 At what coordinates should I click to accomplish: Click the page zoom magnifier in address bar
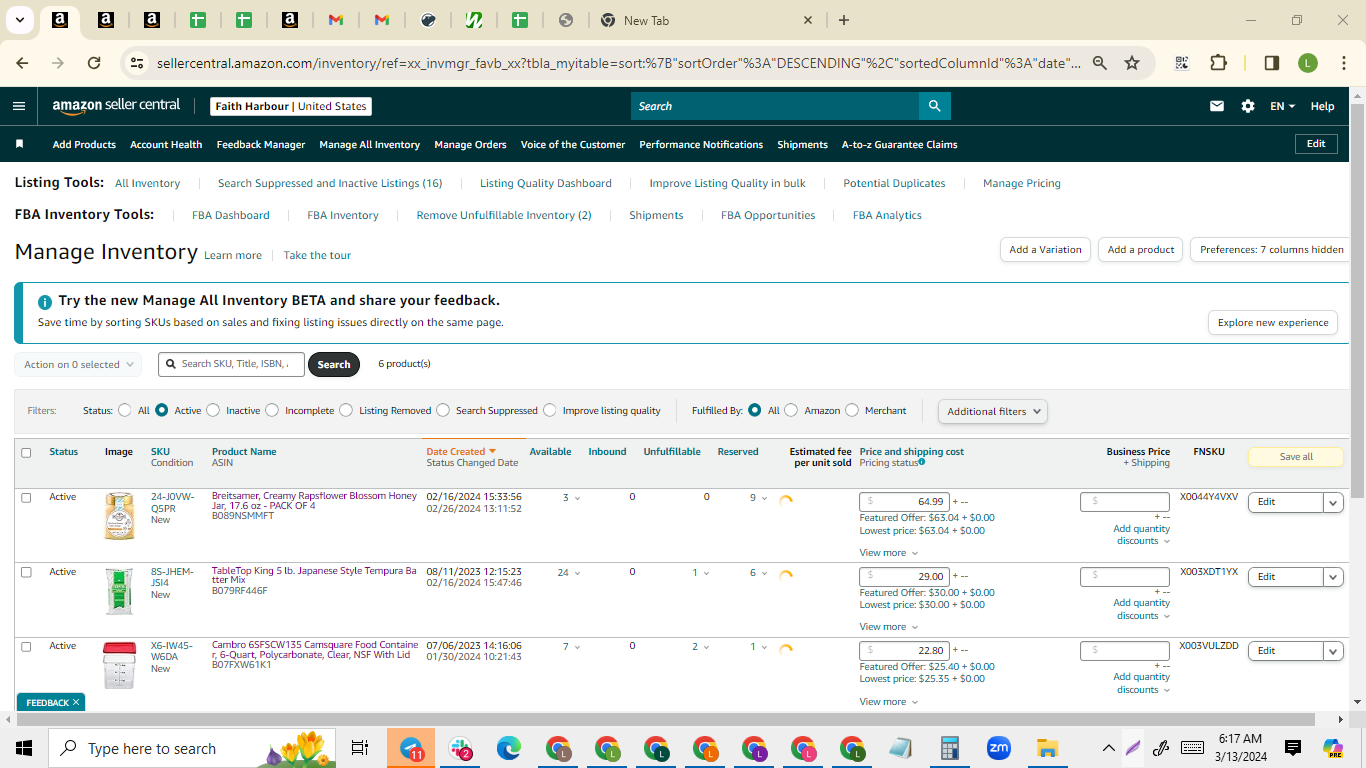click(x=1100, y=63)
